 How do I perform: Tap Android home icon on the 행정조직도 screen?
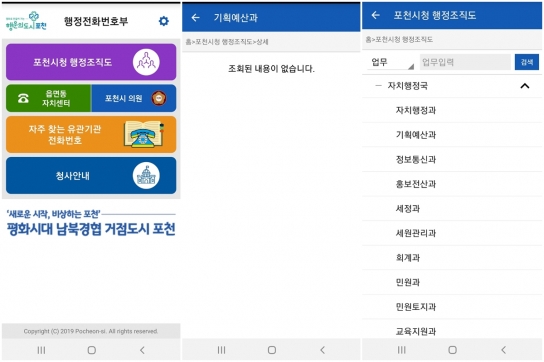tap(452, 350)
